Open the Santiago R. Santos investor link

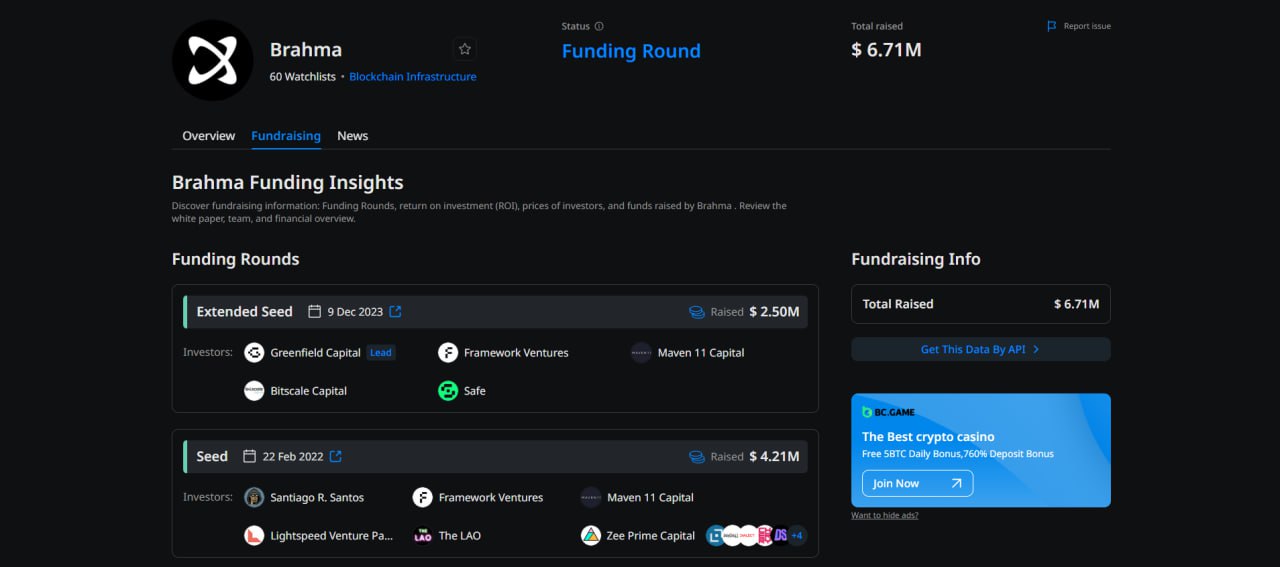click(317, 498)
